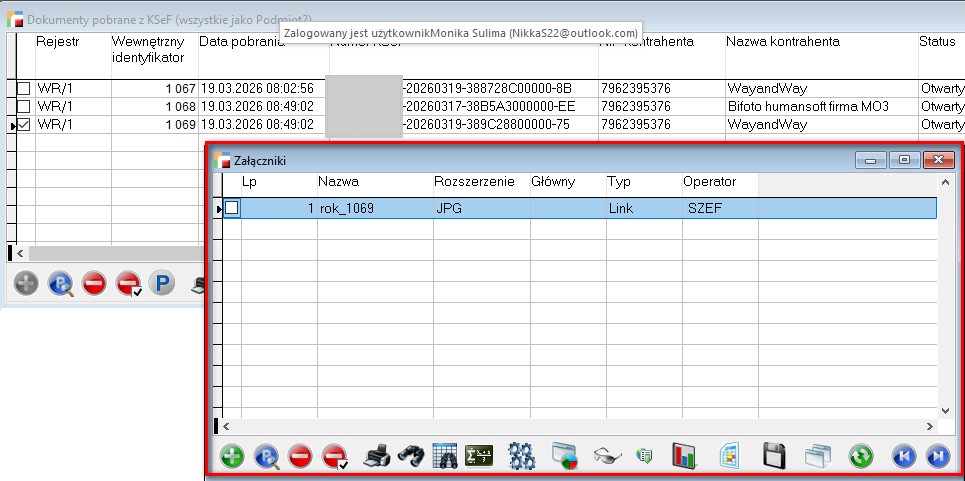Click the red bar chart icon
This screenshot has height=481, width=965.
point(684,456)
